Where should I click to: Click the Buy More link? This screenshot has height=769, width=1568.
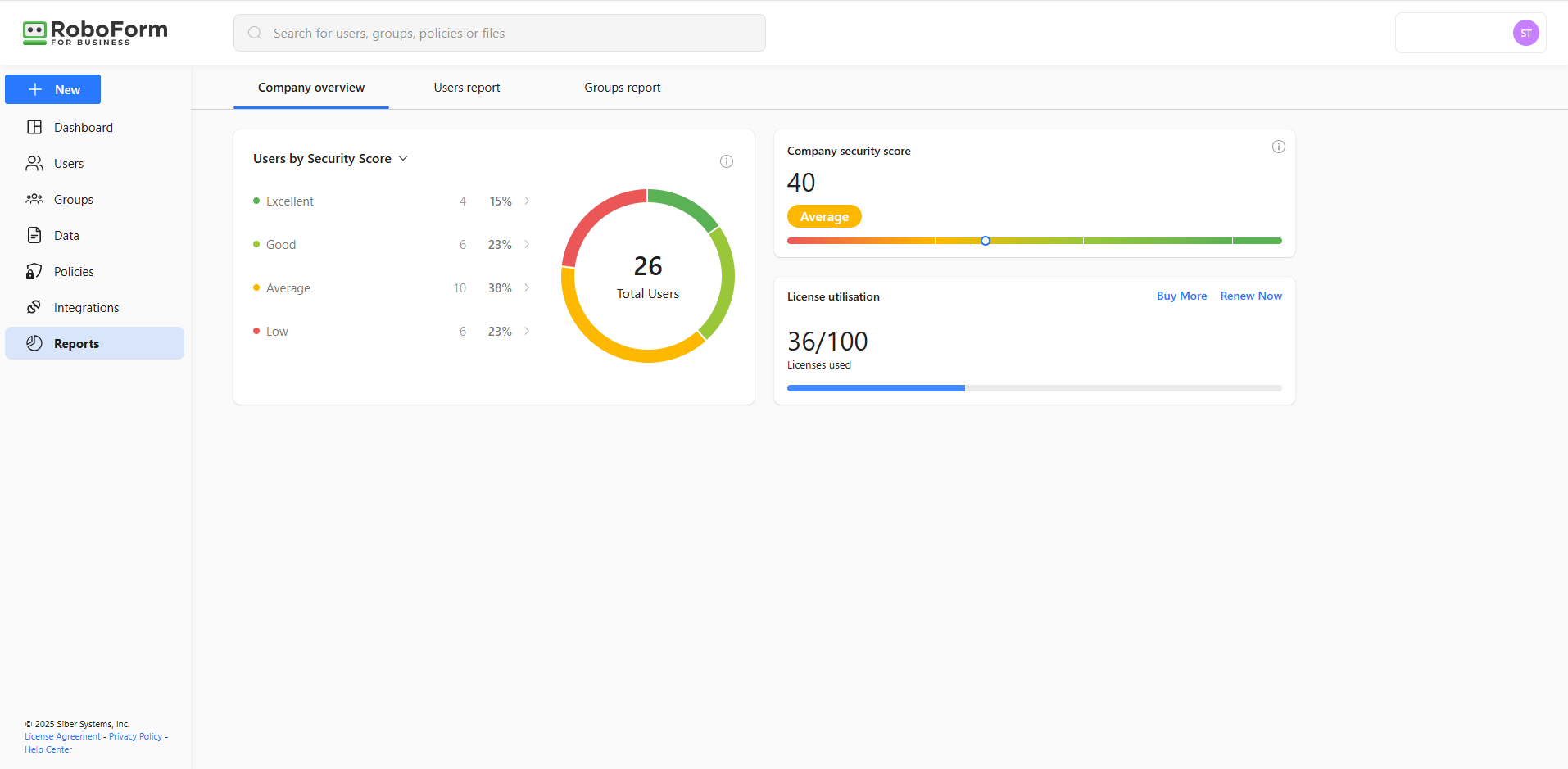pyautogui.click(x=1181, y=296)
